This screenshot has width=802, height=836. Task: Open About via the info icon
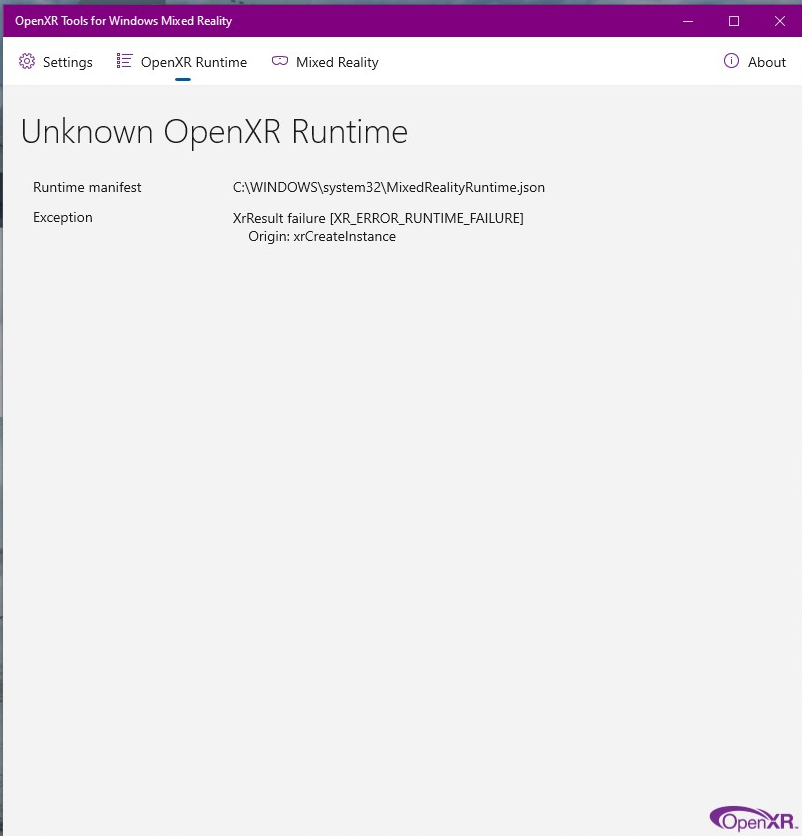731,61
